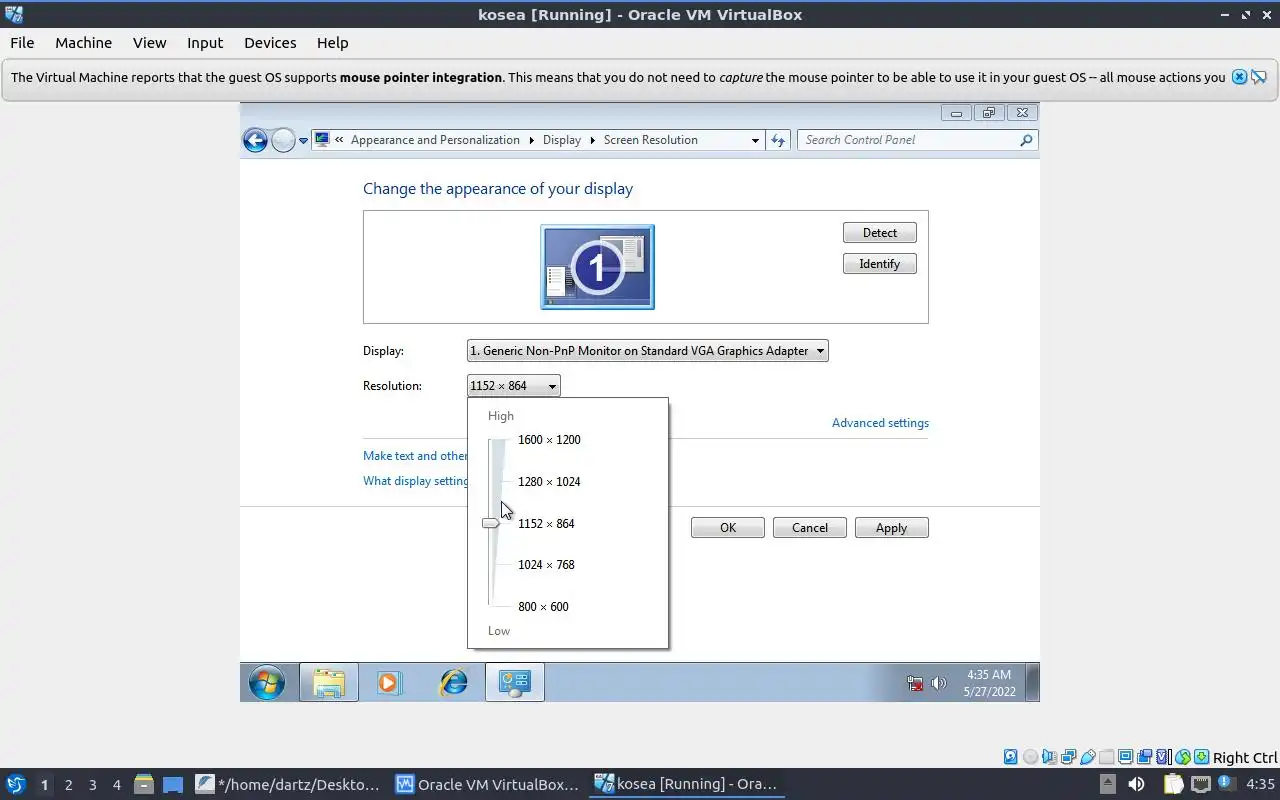The width and height of the screenshot is (1280, 800).
Task: Open the Advanced settings link
Action: pyautogui.click(x=880, y=423)
